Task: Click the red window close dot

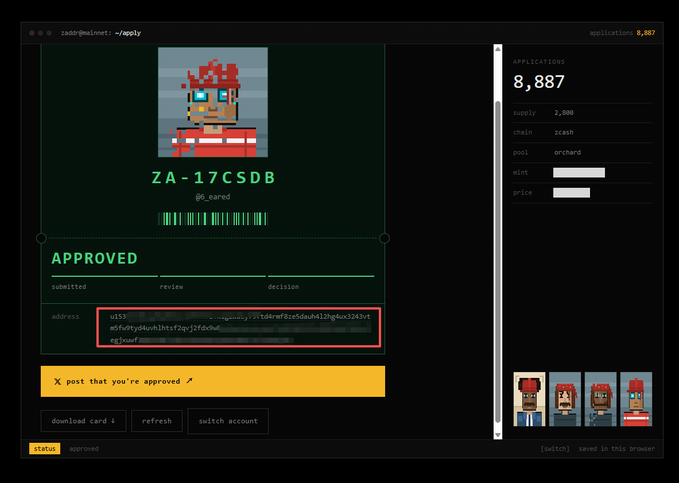Action: [x=32, y=33]
